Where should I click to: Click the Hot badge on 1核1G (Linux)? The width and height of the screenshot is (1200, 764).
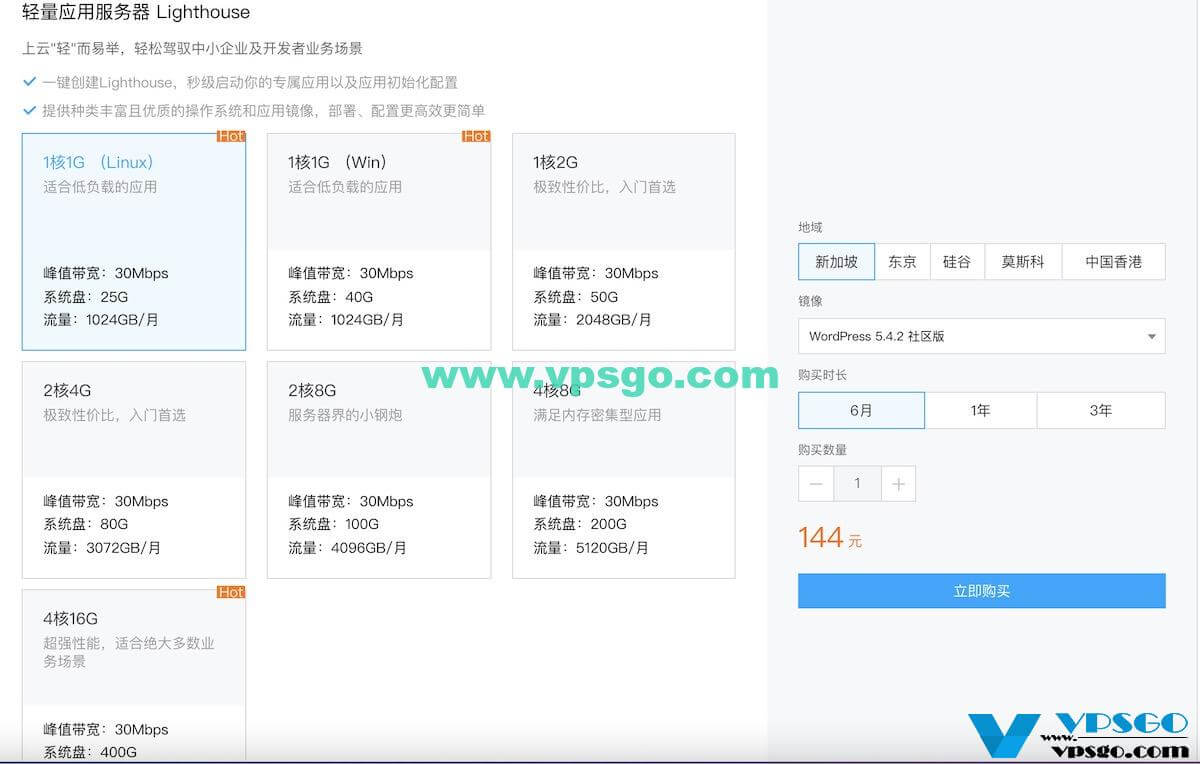pos(231,137)
